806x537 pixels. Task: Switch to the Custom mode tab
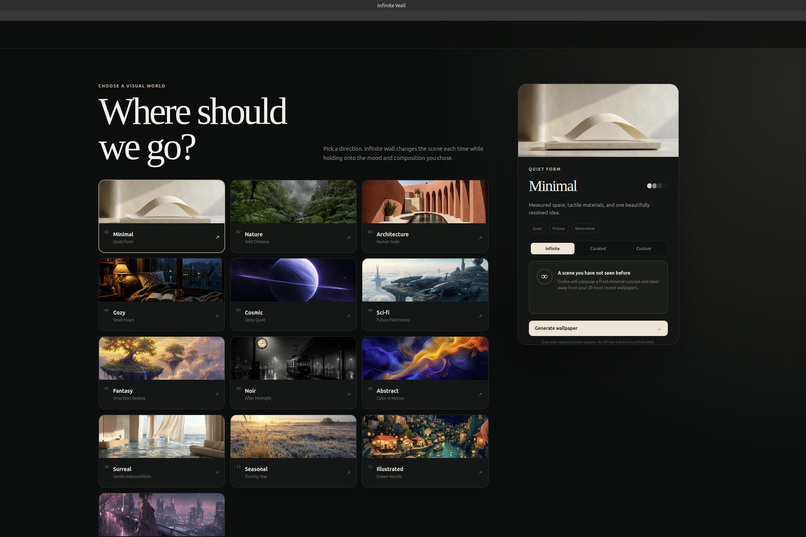point(644,249)
